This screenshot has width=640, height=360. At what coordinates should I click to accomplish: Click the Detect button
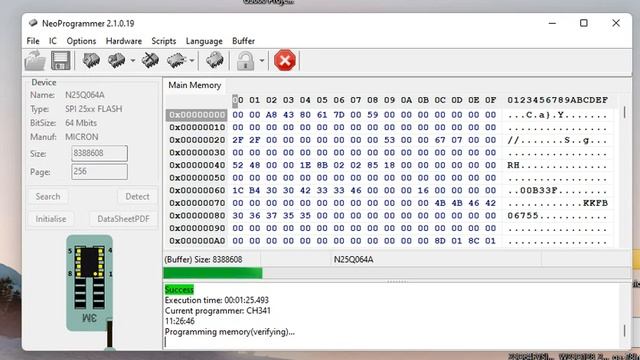(137, 197)
